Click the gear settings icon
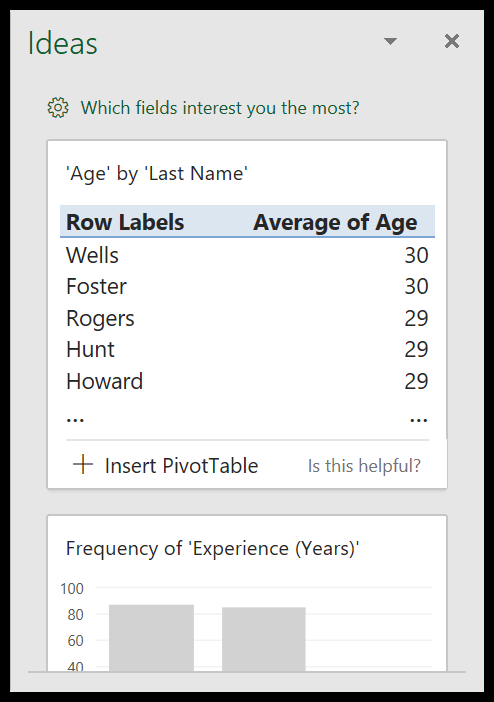Screen dimensions: 494x702 click(58, 108)
